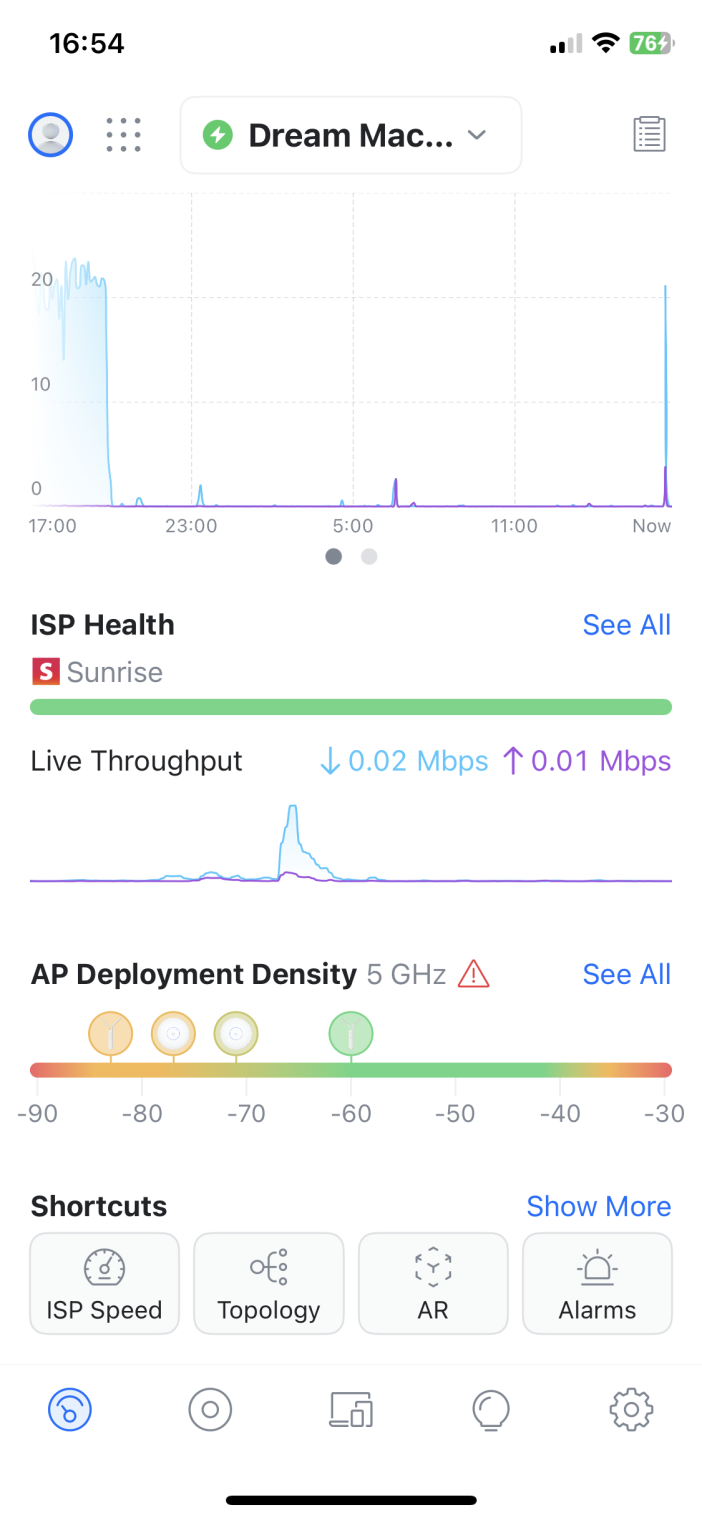Tap the AP density warning triangle

473,974
